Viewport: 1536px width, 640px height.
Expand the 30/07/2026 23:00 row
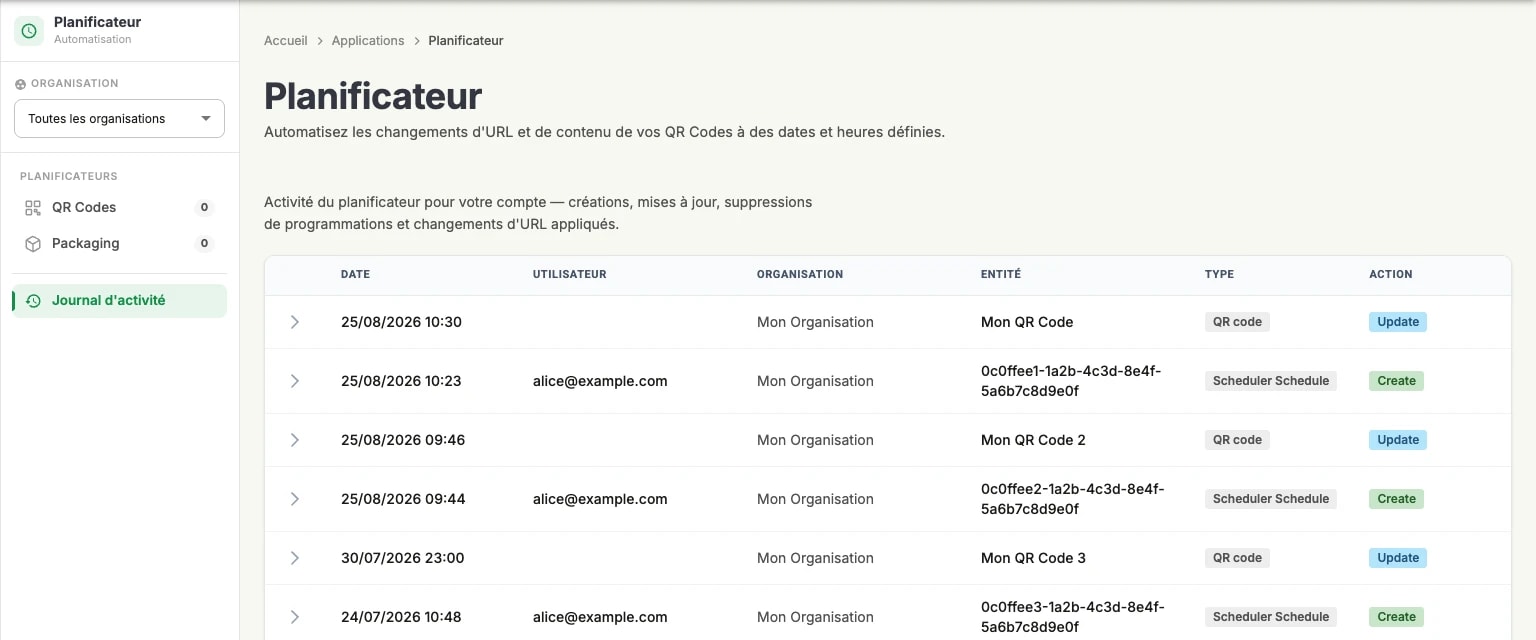point(294,558)
